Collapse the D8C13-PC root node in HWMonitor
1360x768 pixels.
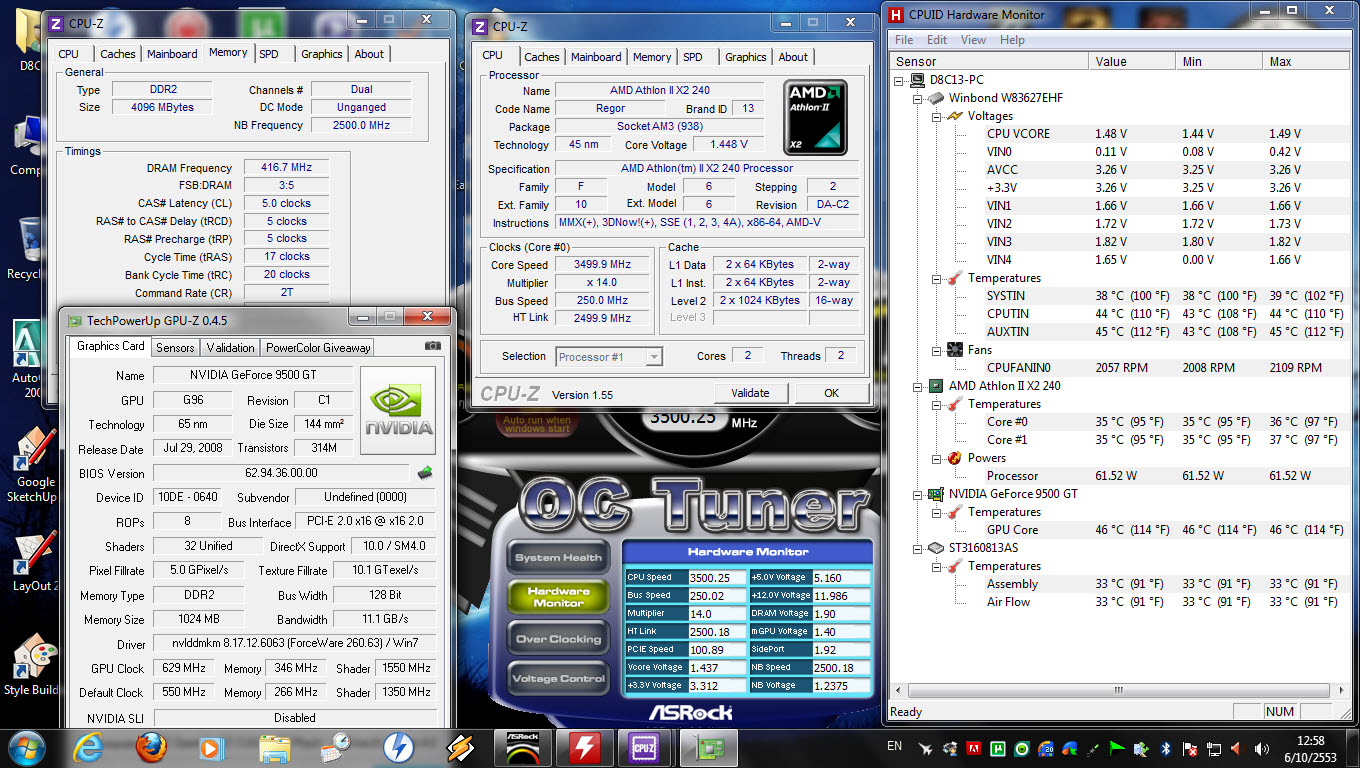900,80
